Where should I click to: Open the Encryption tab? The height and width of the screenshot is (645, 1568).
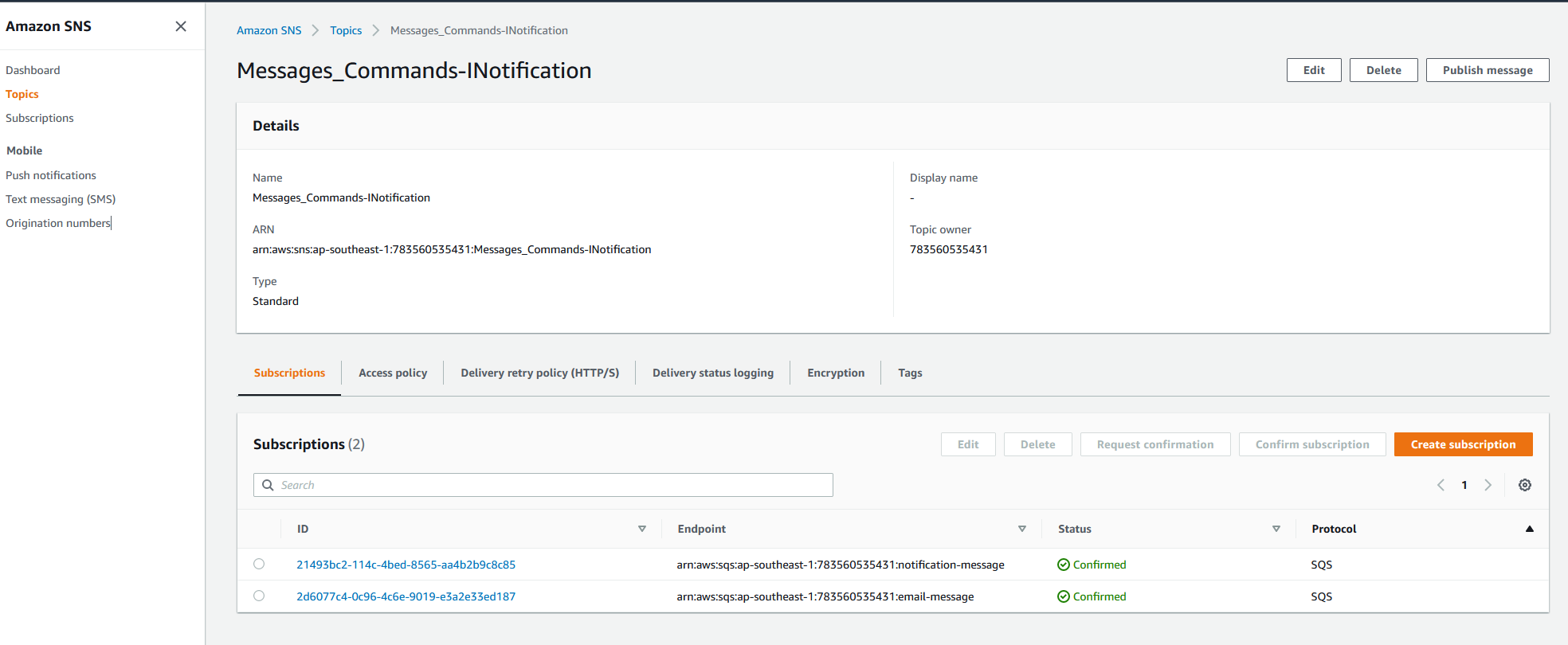coord(836,373)
